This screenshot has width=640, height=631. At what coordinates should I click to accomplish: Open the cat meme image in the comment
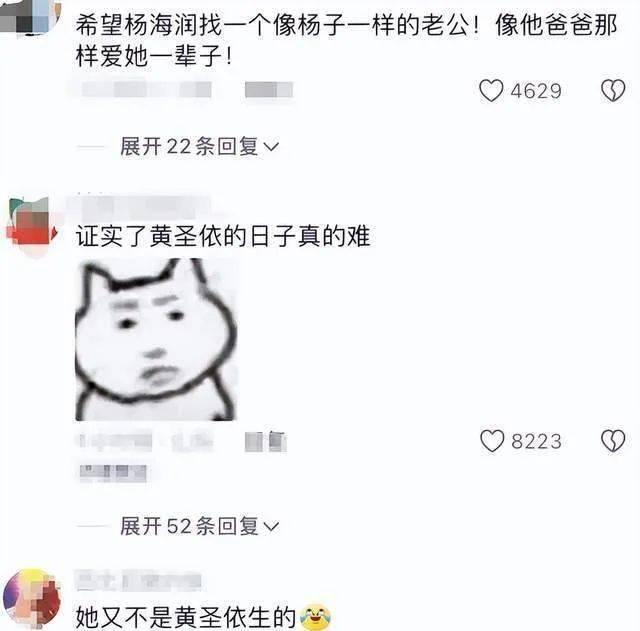click(156, 340)
